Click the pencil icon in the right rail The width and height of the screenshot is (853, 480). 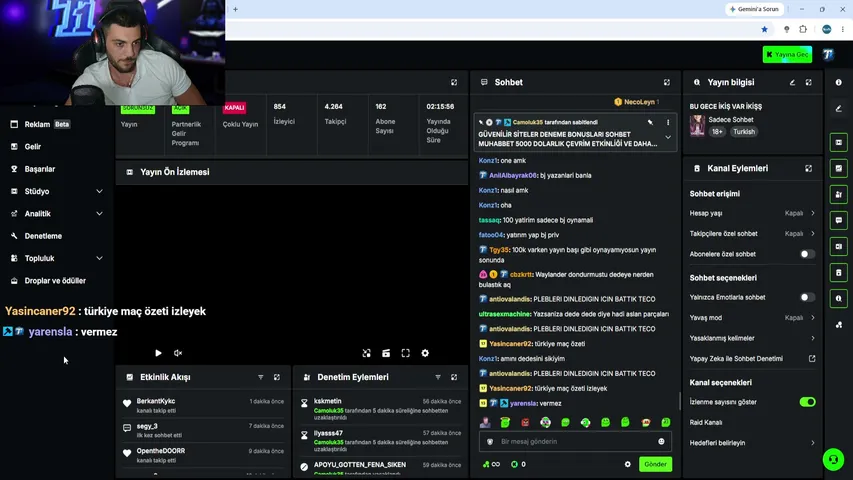[x=838, y=109]
